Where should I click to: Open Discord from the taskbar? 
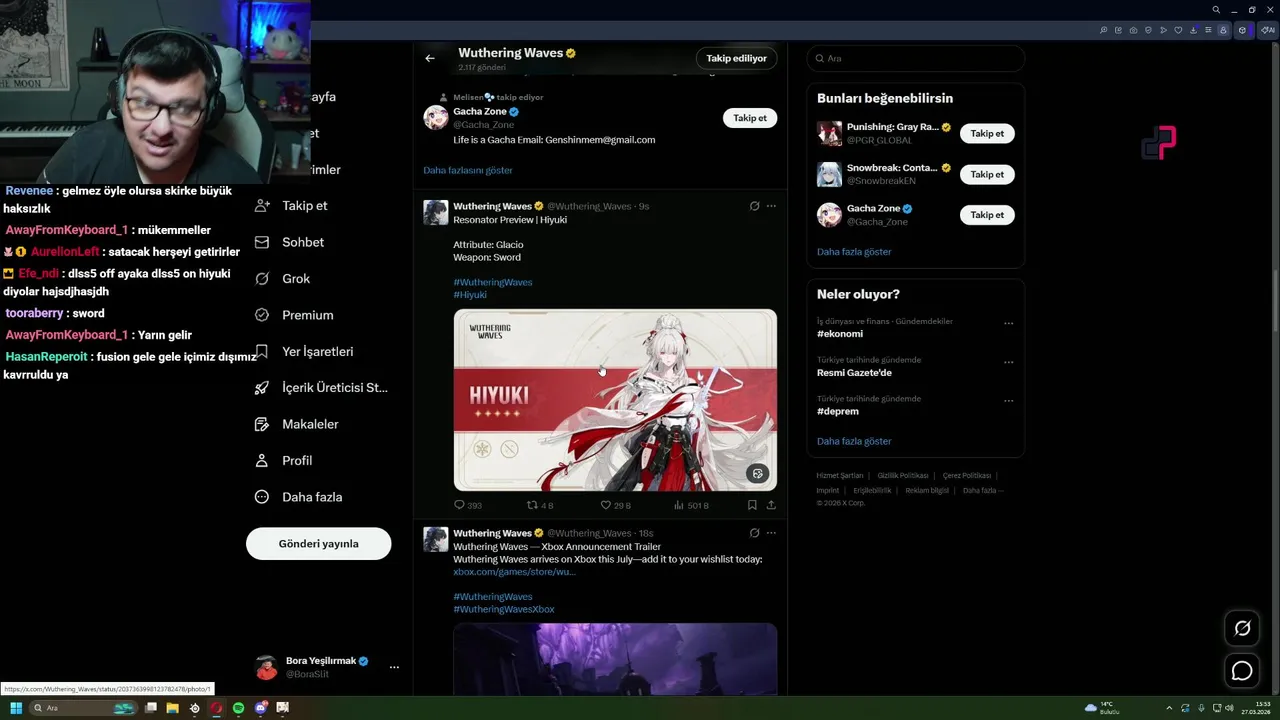tap(261, 708)
